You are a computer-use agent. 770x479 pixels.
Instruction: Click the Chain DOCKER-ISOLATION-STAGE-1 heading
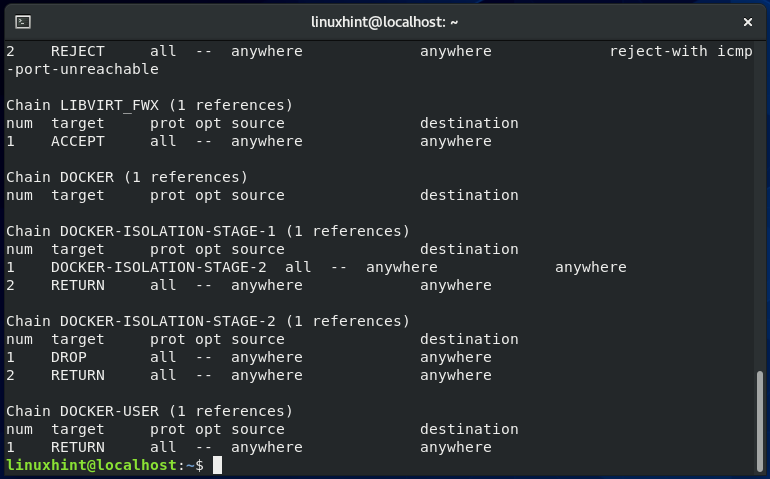pyautogui.click(x=208, y=231)
